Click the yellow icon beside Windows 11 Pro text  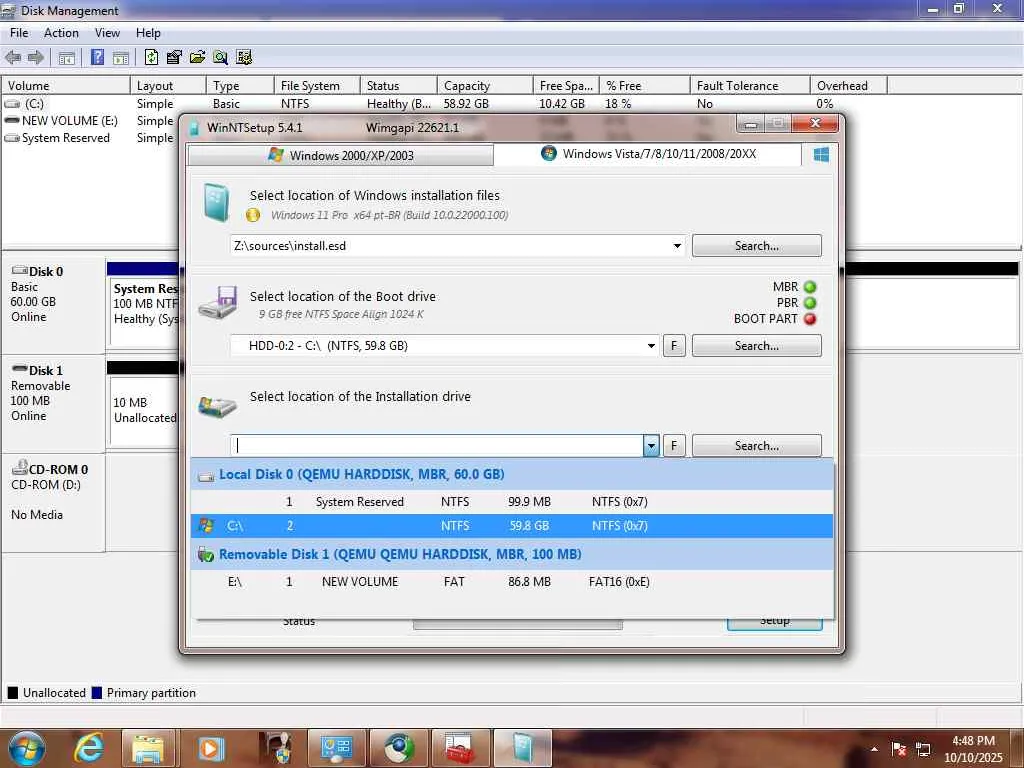[x=253, y=215]
